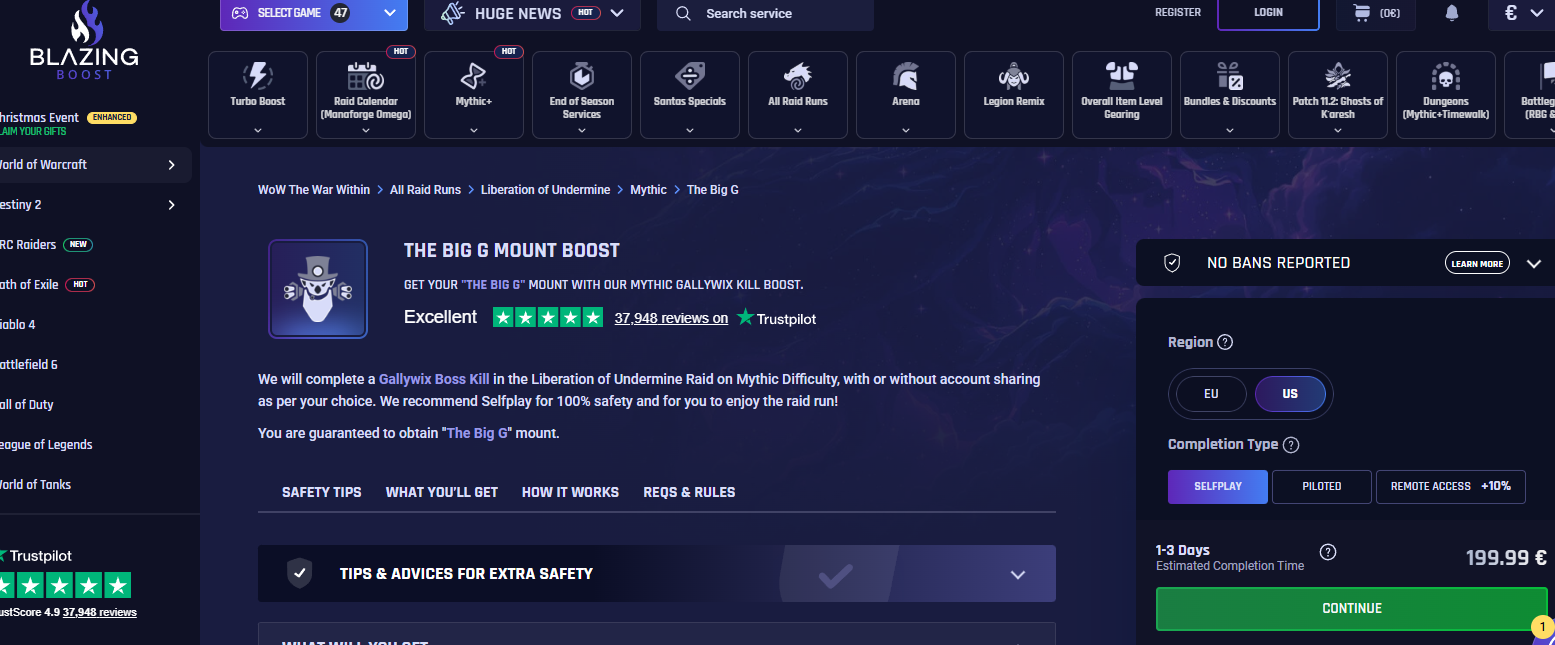This screenshot has height=645, width=1555.
Task: Click the search magnifier icon
Action: [684, 13]
